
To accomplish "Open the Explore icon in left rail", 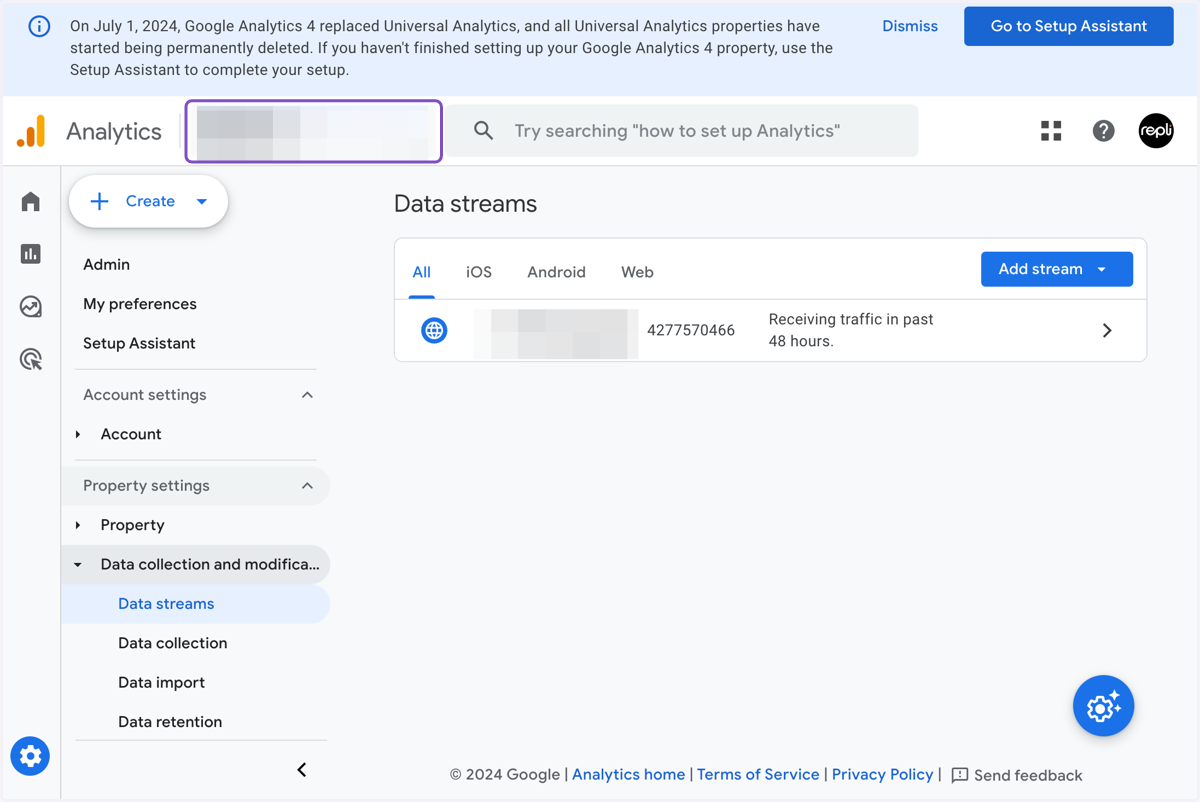I will pos(31,307).
